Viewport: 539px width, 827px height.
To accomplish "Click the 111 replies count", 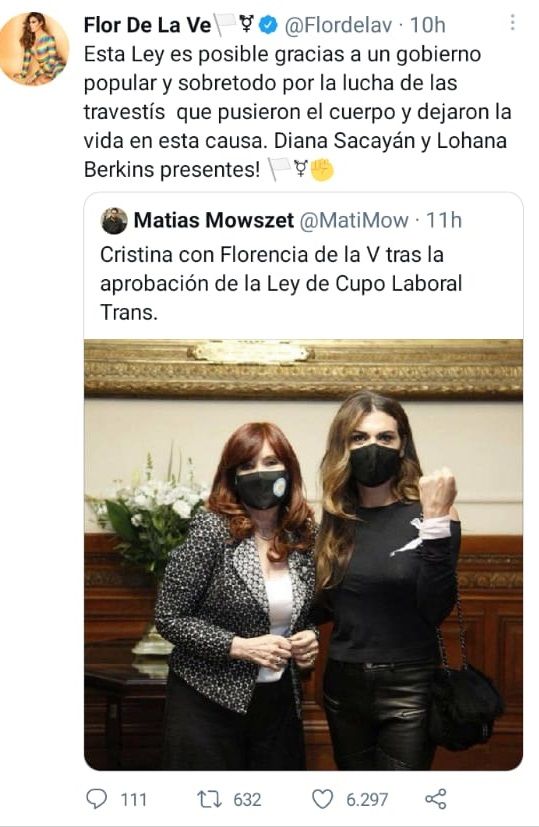I will coord(133,800).
